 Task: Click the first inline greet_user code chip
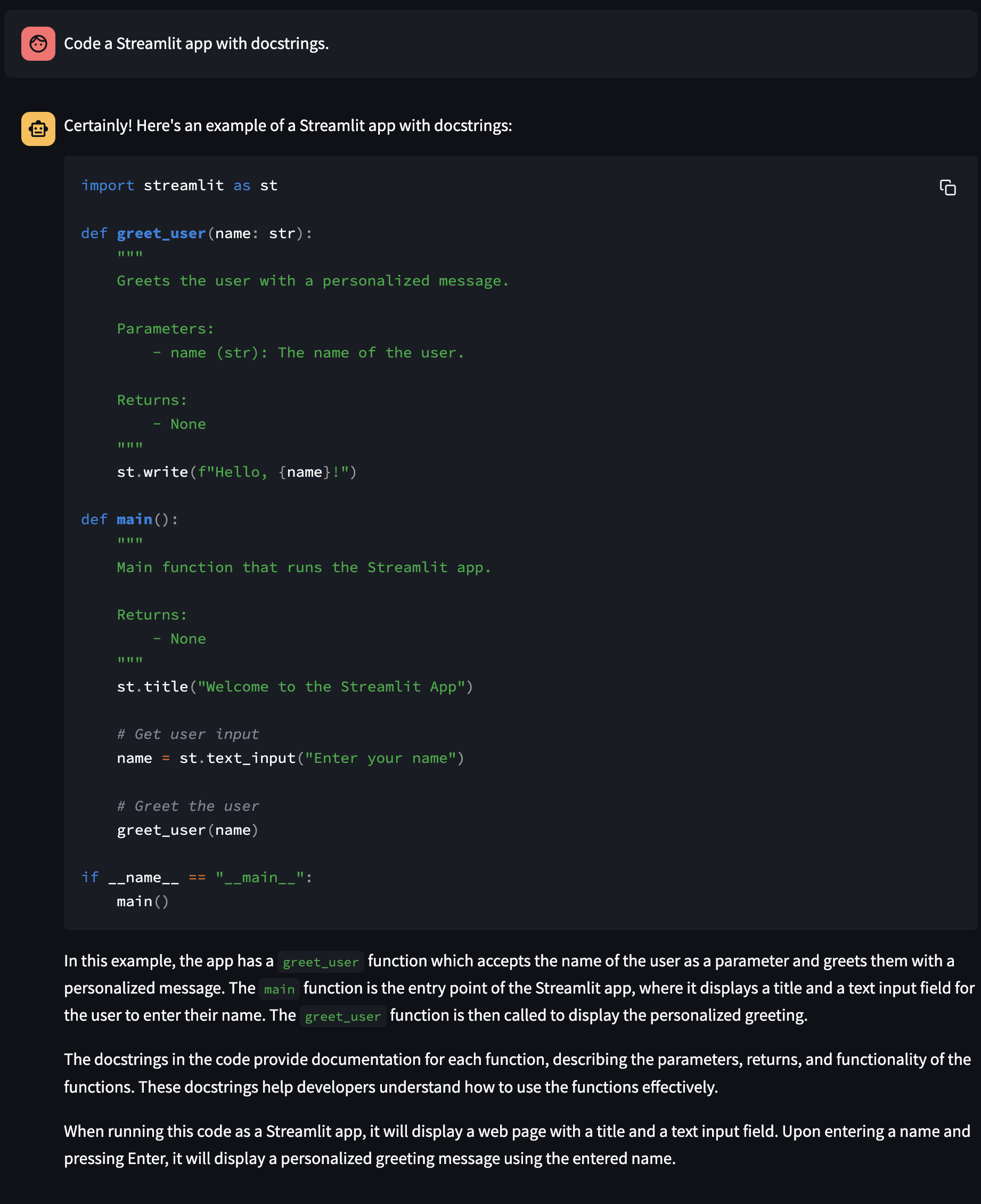click(321, 962)
